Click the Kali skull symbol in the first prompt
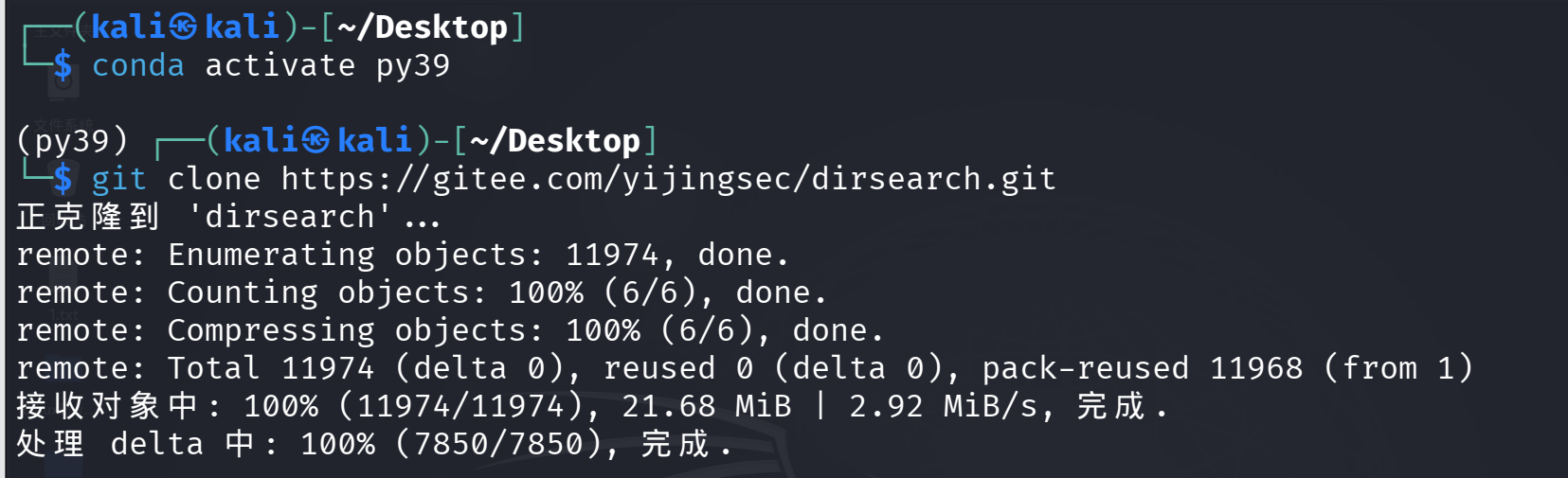The width and height of the screenshot is (1568, 478). coord(184,27)
